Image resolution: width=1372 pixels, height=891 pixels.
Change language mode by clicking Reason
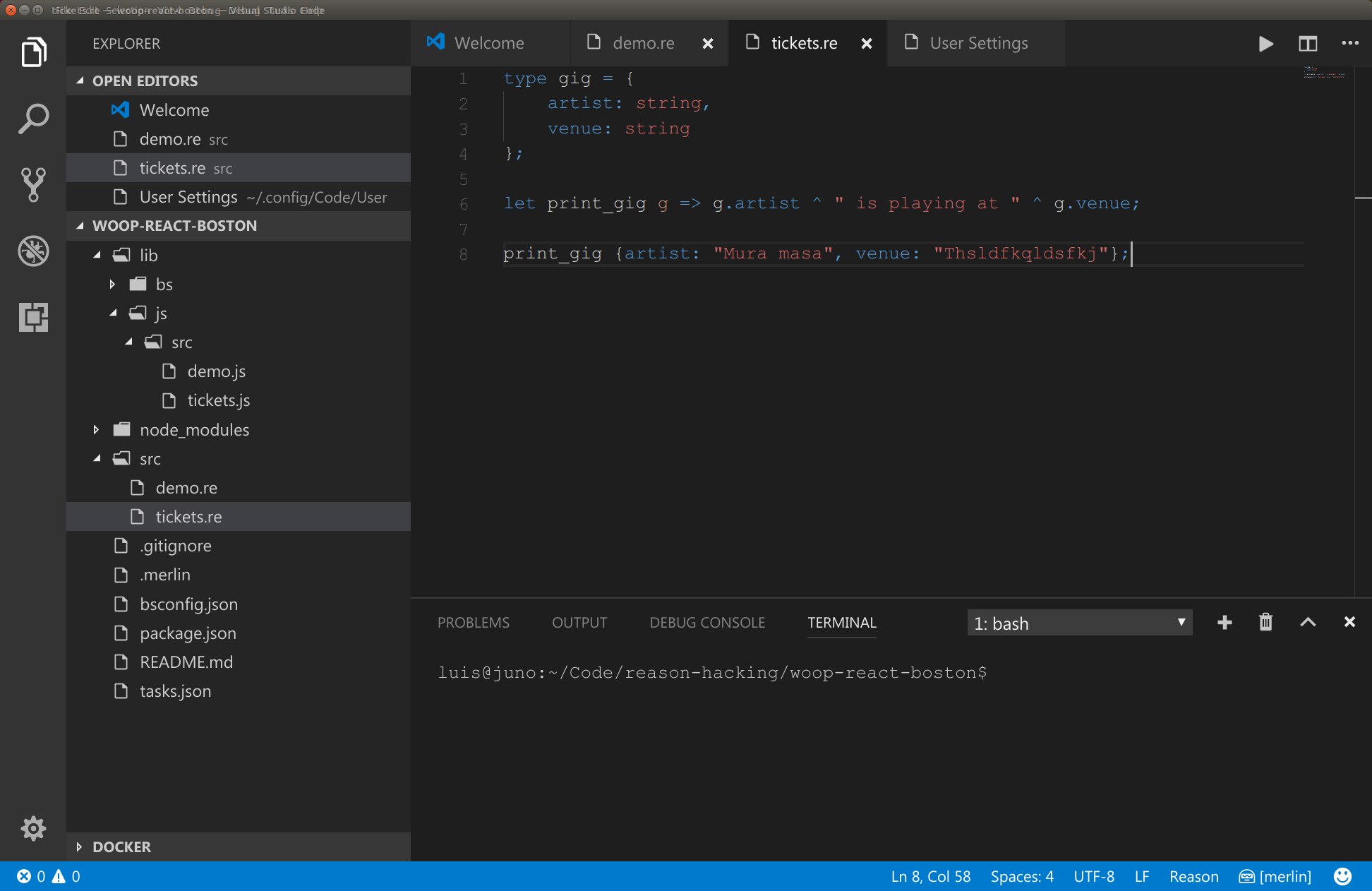click(1193, 876)
